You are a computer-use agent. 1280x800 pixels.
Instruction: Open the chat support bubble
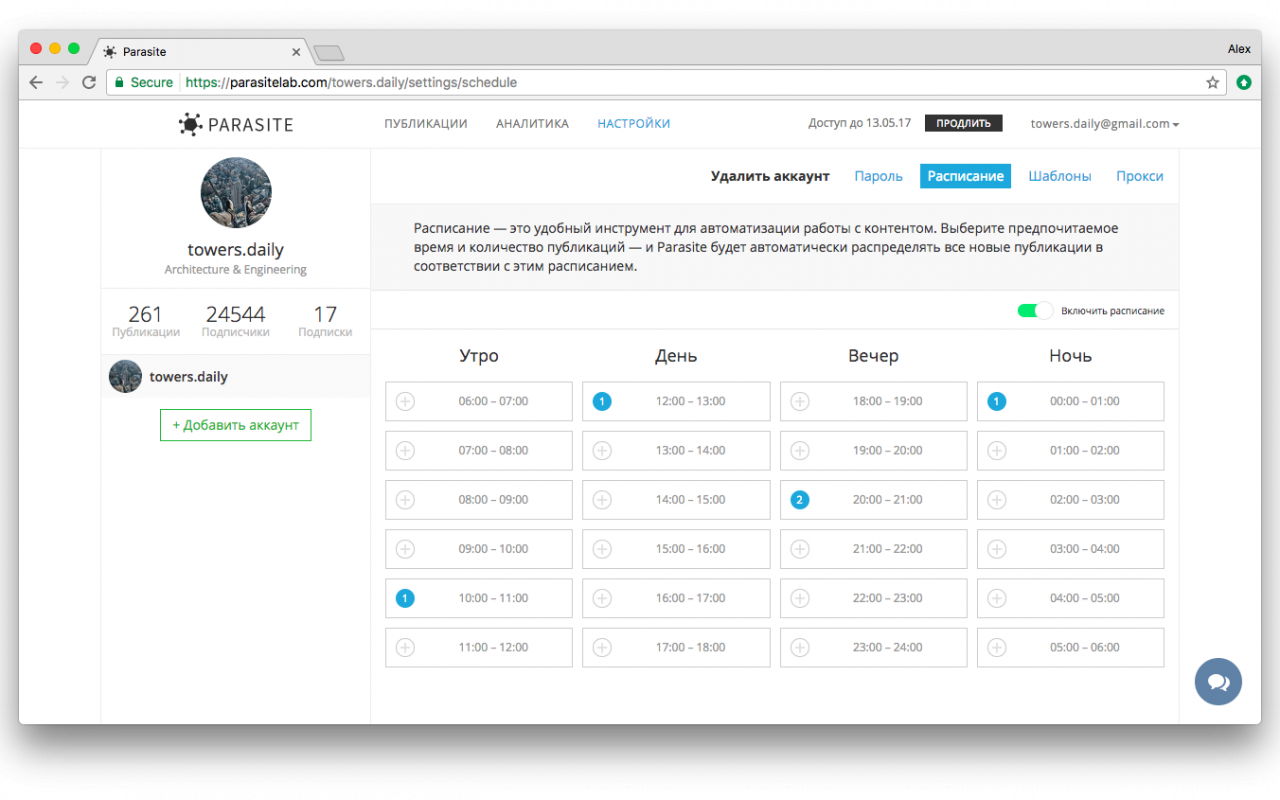tap(1218, 682)
